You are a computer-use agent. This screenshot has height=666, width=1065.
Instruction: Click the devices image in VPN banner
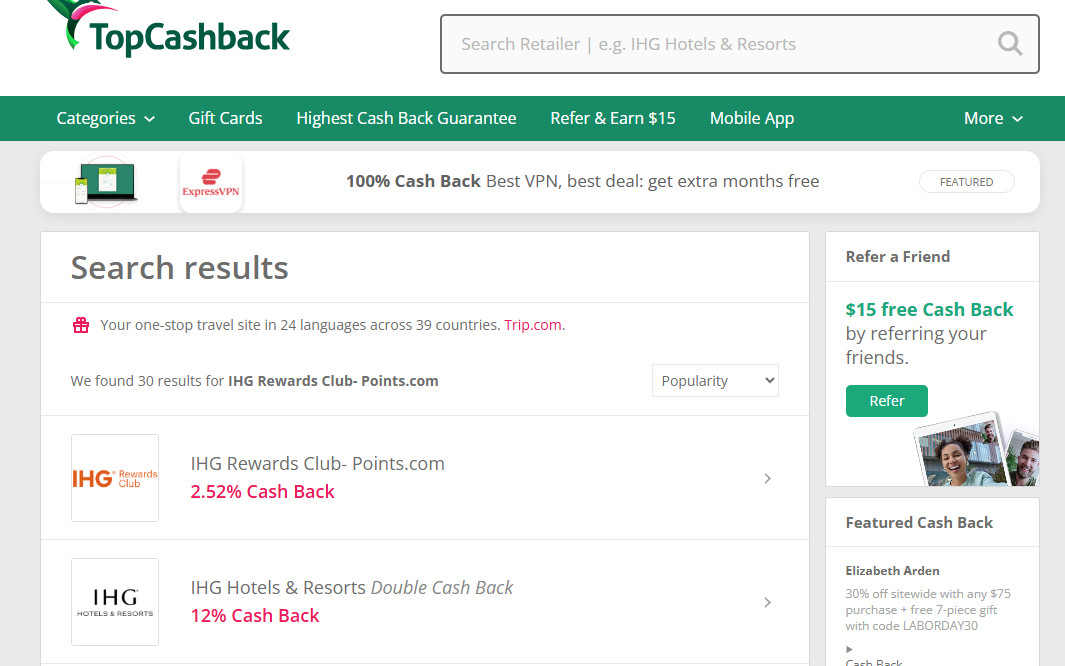click(x=107, y=183)
